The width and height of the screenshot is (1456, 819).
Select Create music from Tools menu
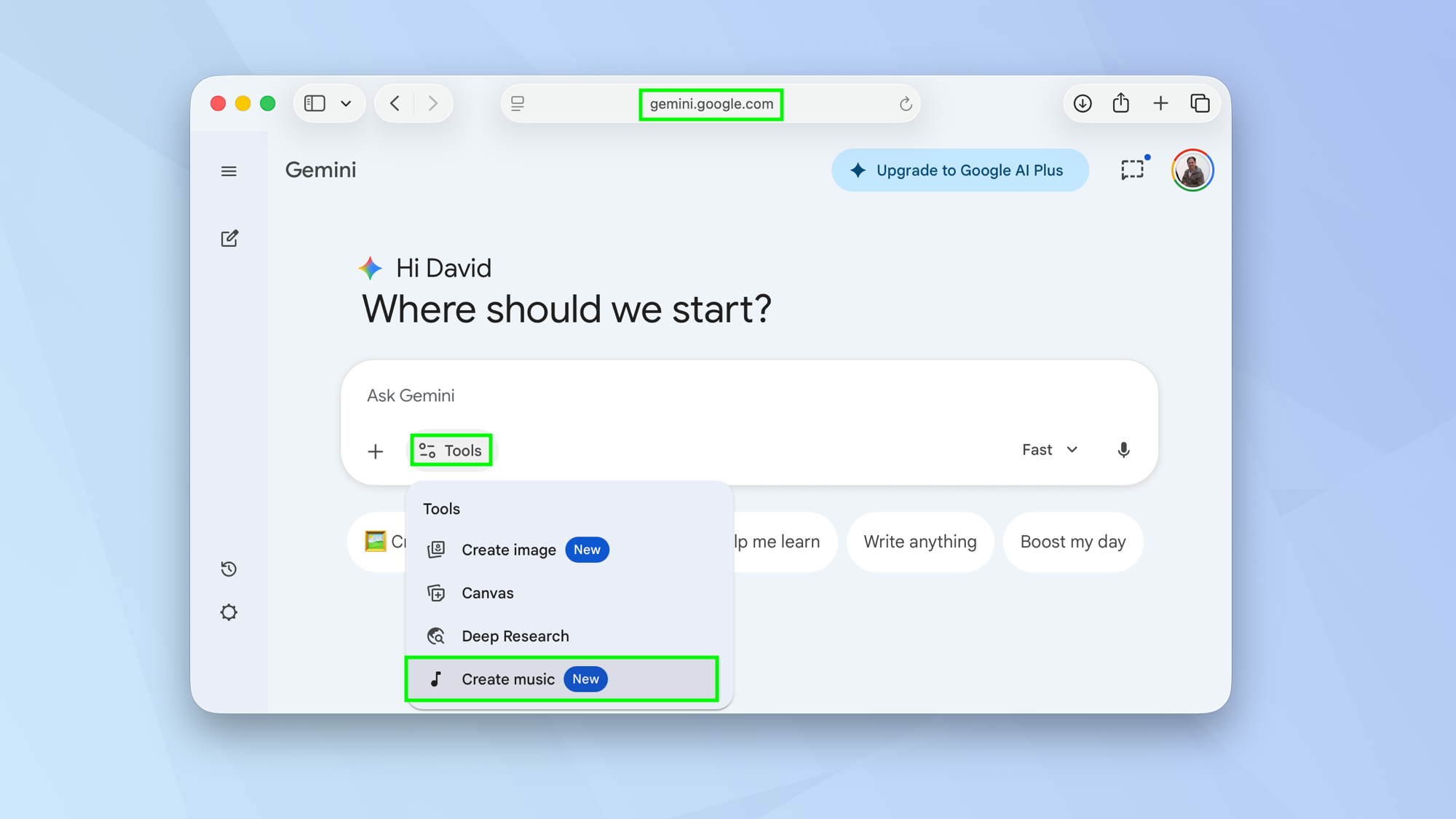point(508,679)
